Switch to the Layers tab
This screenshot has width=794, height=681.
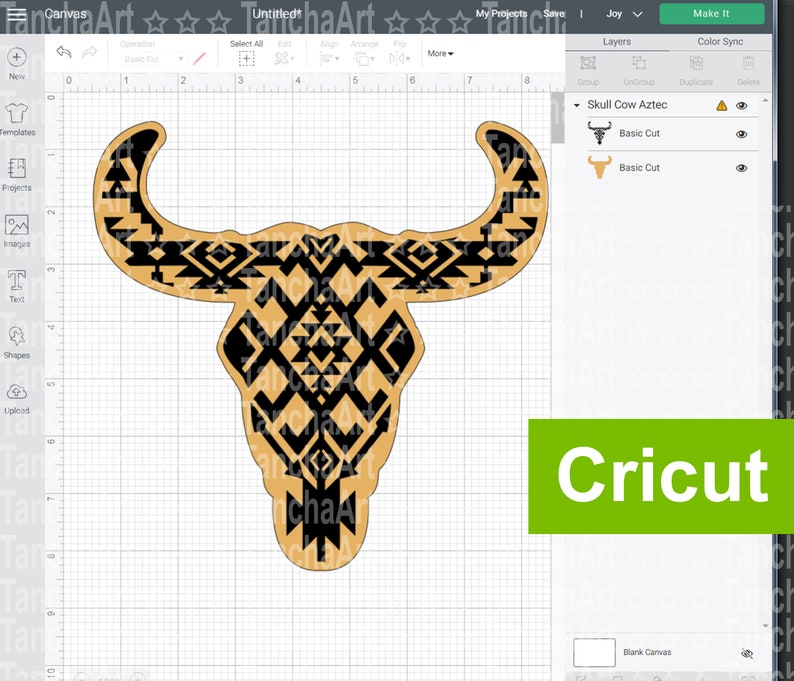click(x=617, y=42)
